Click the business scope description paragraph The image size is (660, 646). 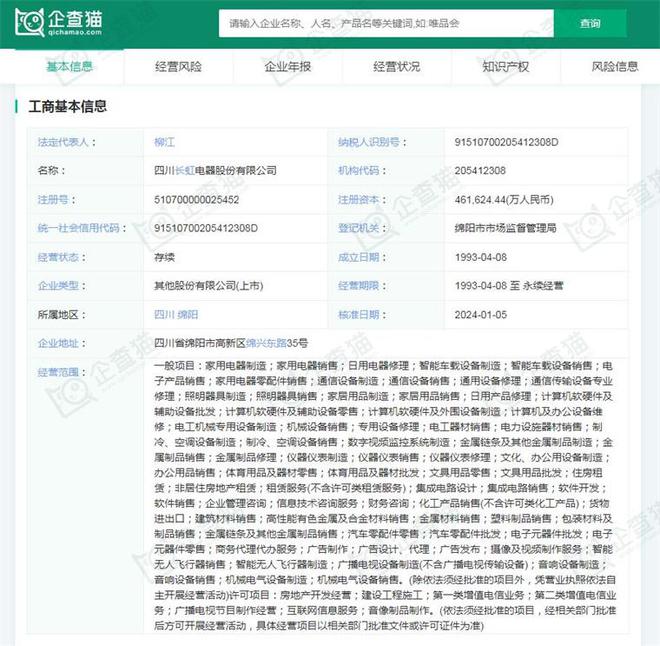(x=385, y=495)
